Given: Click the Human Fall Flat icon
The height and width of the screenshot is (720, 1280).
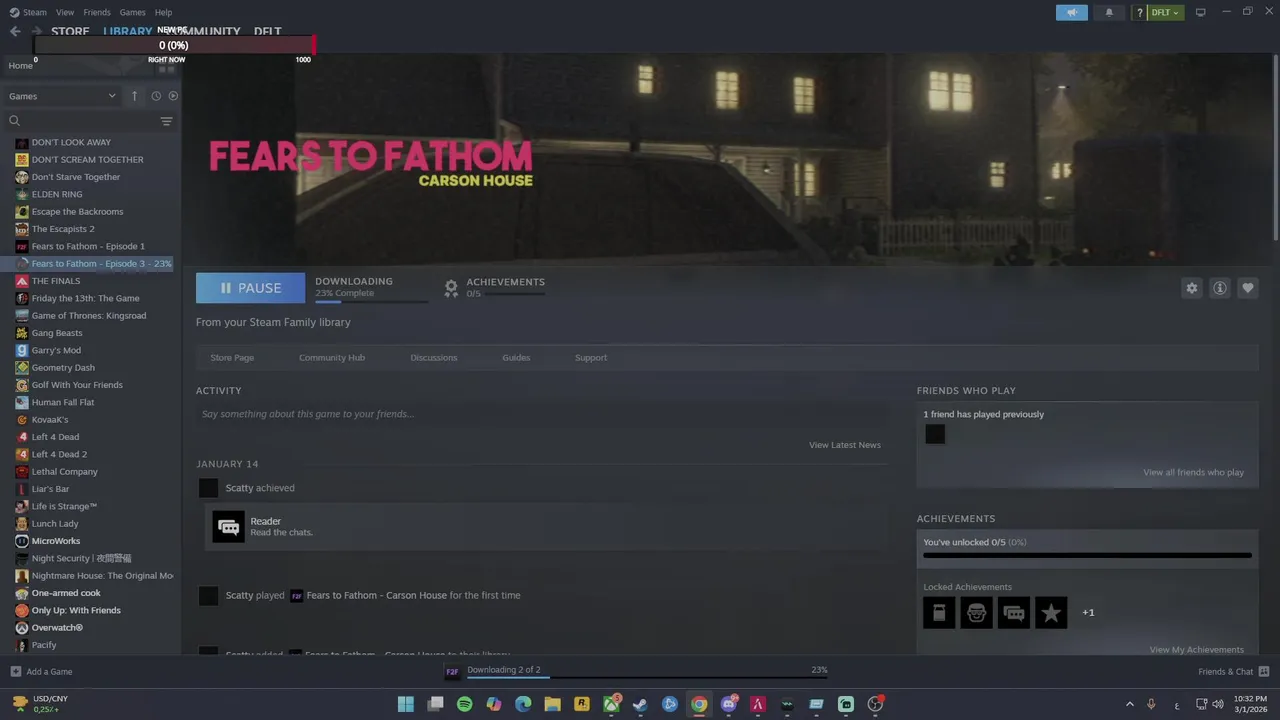Looking at the screenshot, I should [22, 402].
